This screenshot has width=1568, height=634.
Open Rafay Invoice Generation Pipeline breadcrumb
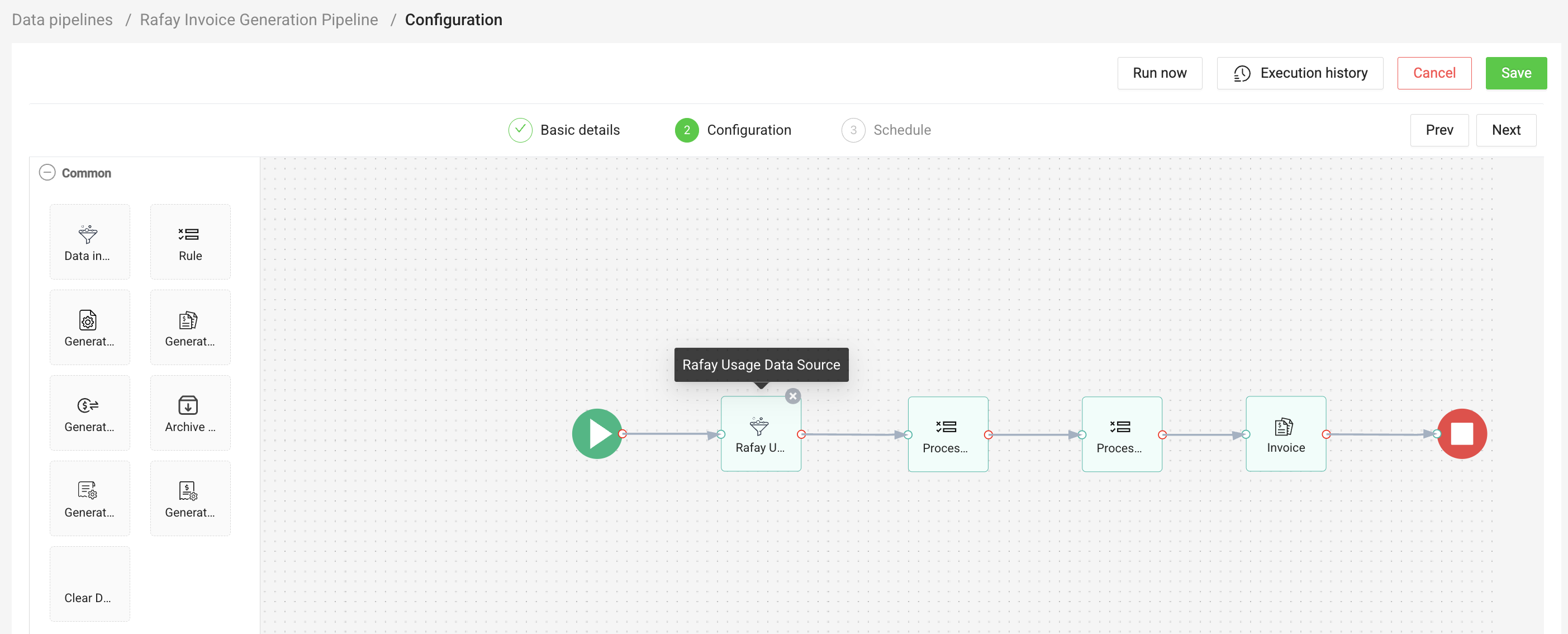pos(259,20)
